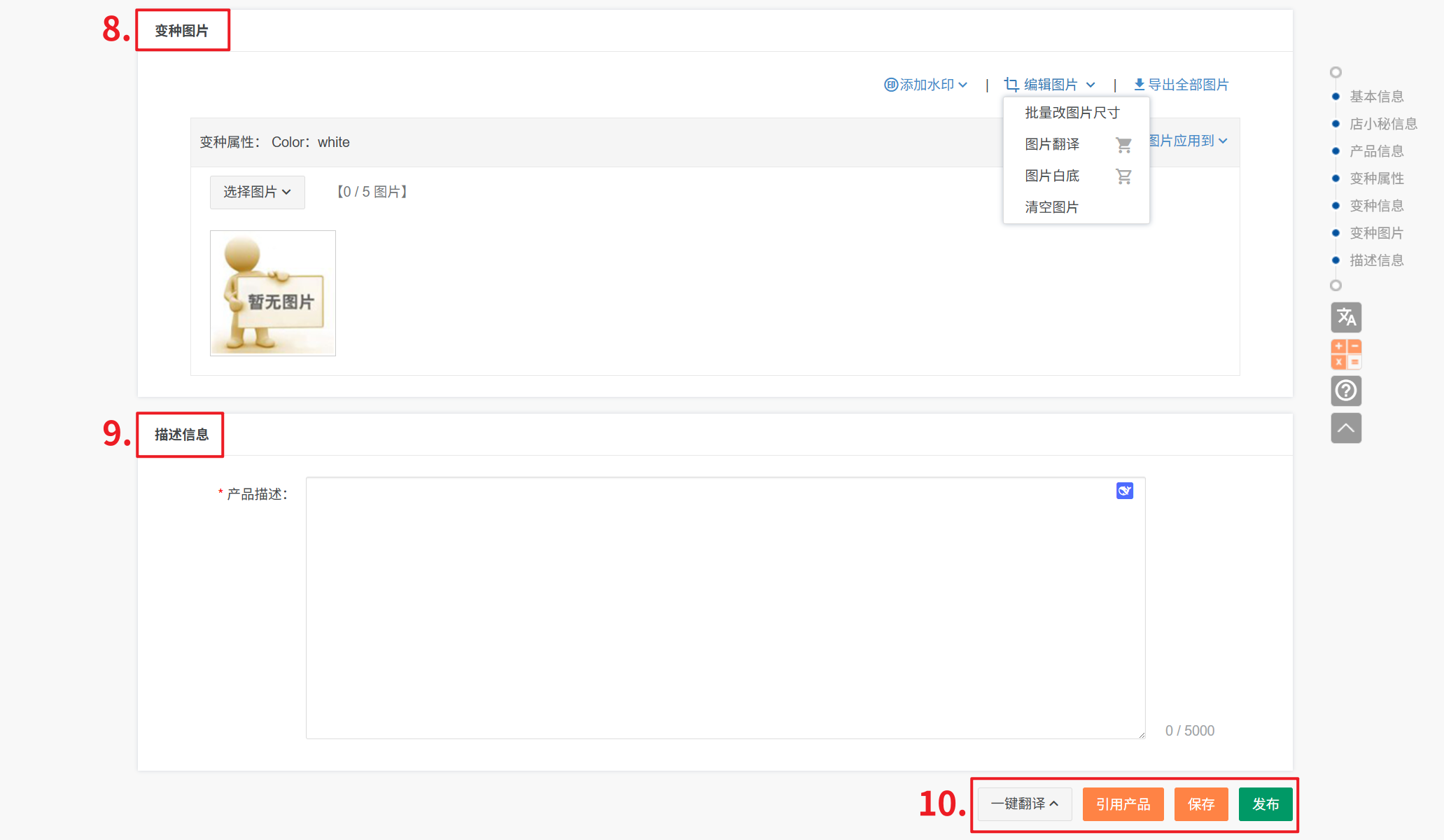The width and height of the screenshot is (1444, 840).
Task: Open the 一键翻译 dropup menu
Action: pyautogui.click(x=1024, y=804)
